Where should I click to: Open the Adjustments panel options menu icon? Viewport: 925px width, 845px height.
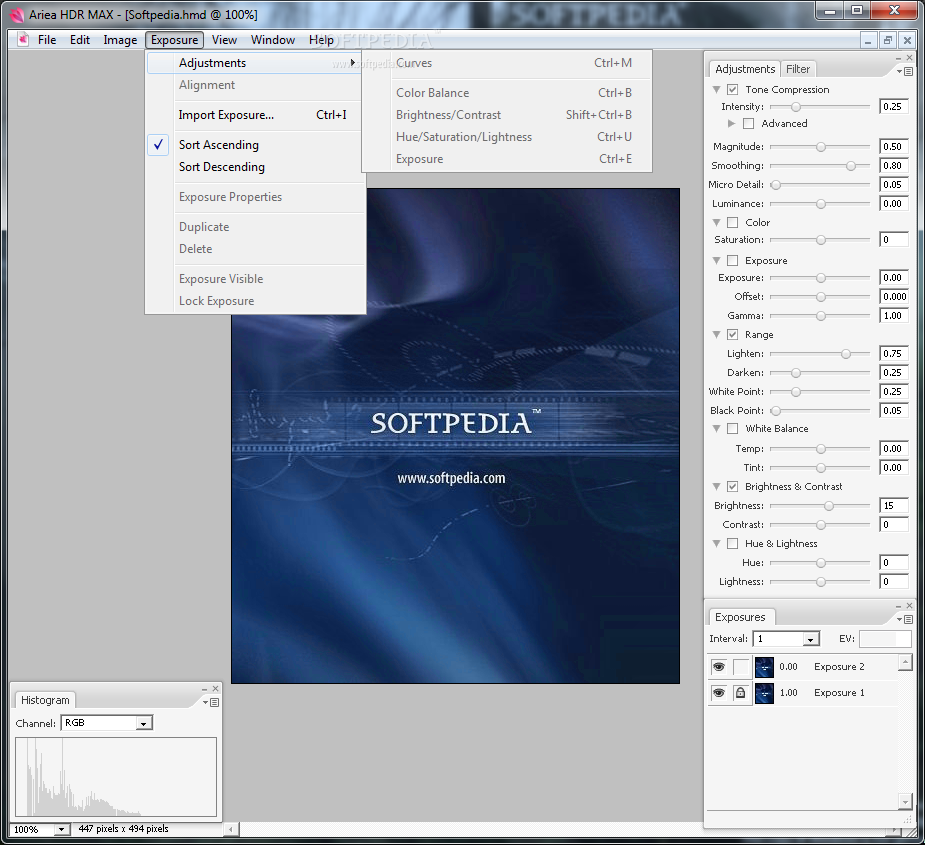(905, 71)
